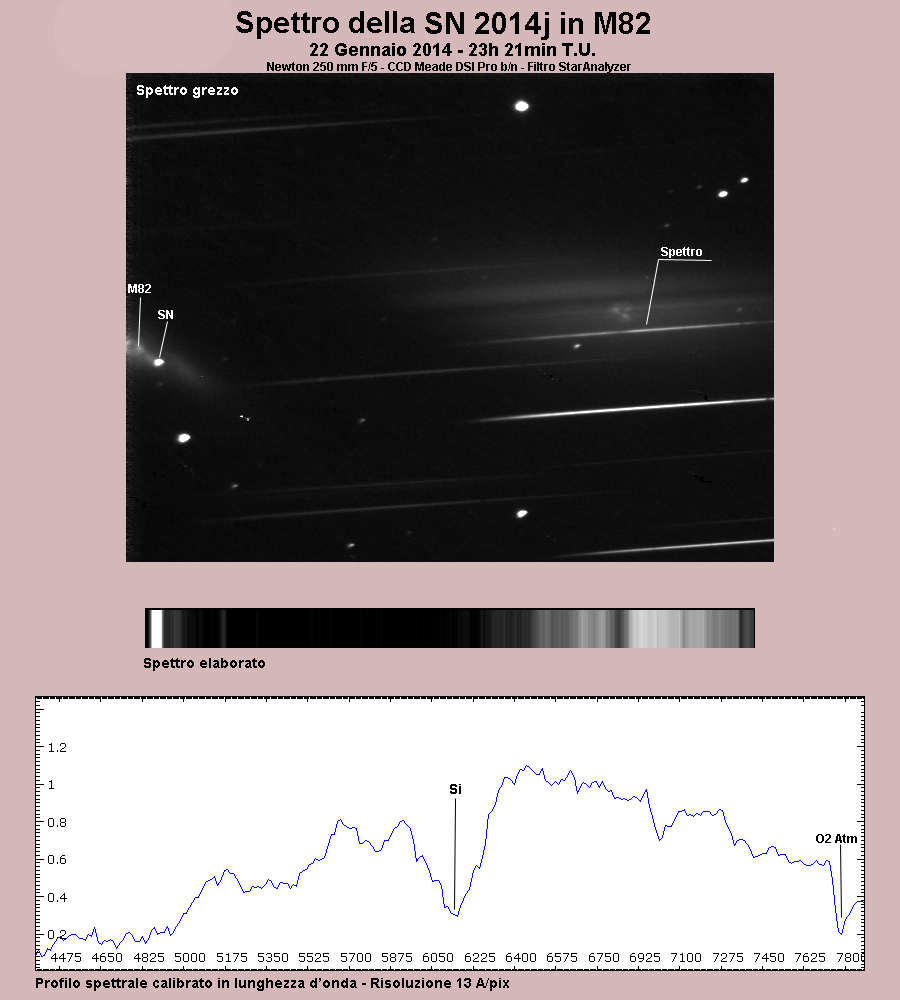The width and height of the screenshot is (900, 1000).
Task: Click the y-axis value '0.4'
Action: click(x=57, y=897)
